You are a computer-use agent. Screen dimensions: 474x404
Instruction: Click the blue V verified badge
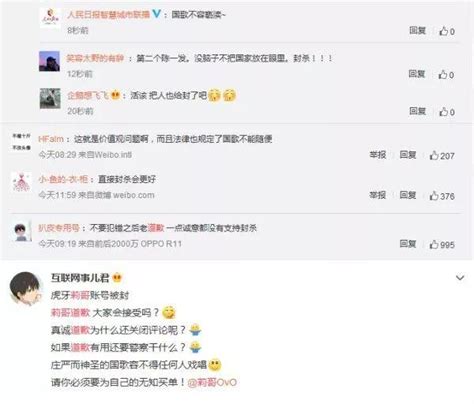(156, 14)
